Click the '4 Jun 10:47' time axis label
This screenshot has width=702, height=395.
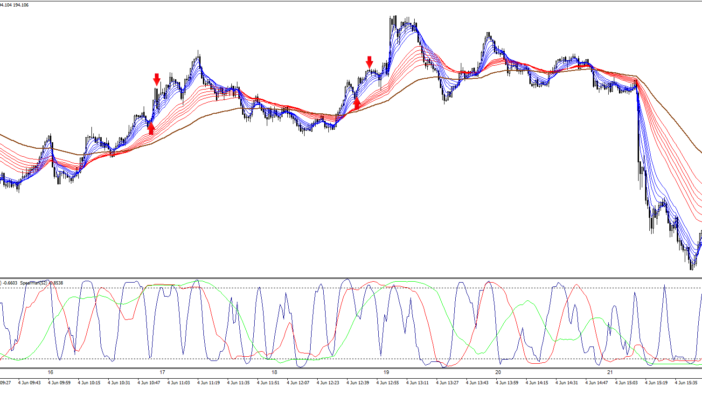(x=149, y=383)
